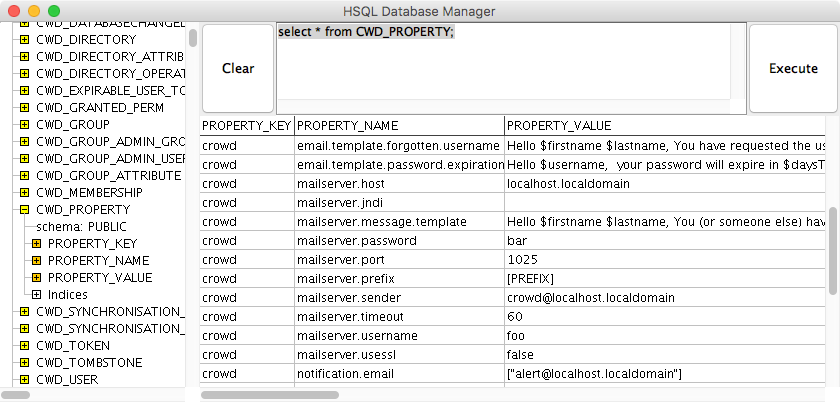Collapse the CWD_PROPERTY tree node
The width and height of the screenshot is (840, 402).
(24, 210)
